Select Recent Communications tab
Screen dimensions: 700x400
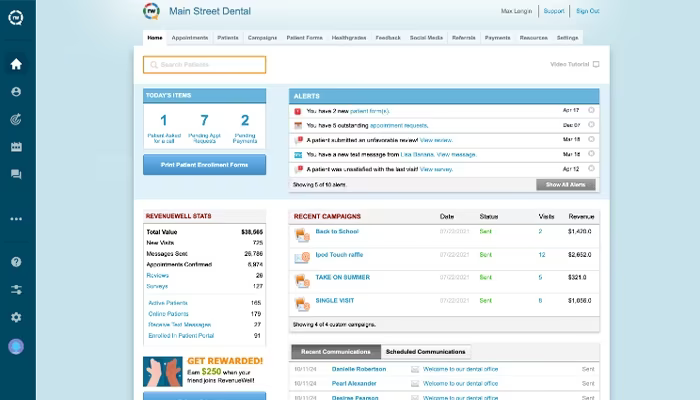(x=336, y=352)
